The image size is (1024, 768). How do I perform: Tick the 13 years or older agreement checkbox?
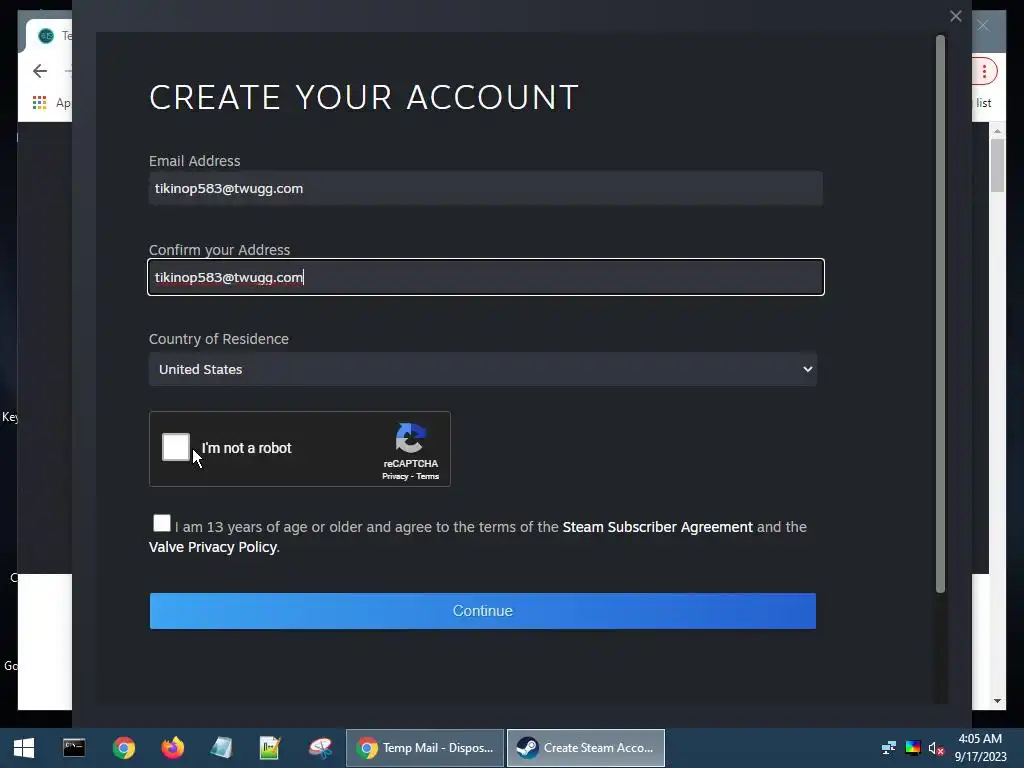coord(161,523)
